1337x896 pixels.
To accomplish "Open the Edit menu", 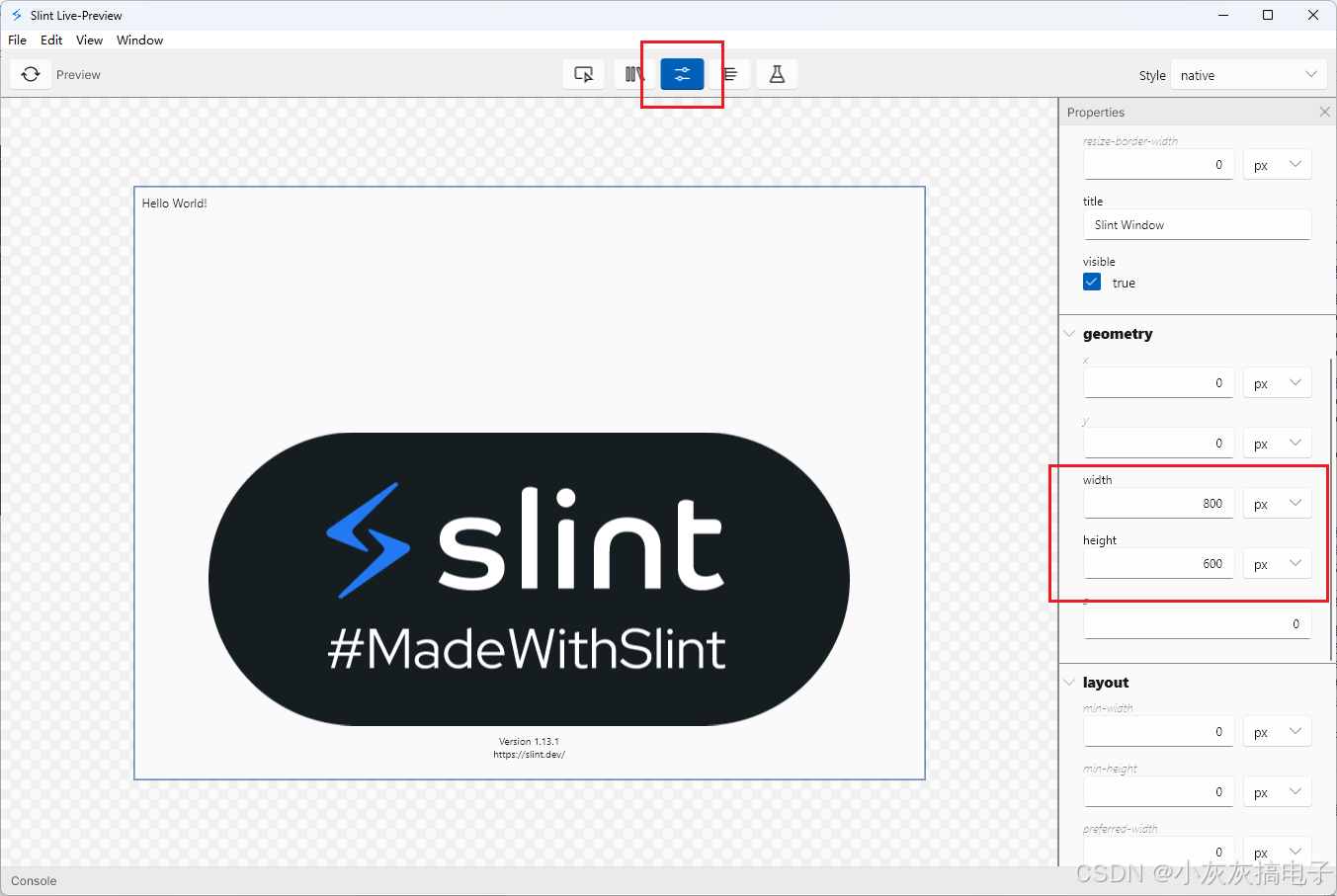I will point(51,40).
